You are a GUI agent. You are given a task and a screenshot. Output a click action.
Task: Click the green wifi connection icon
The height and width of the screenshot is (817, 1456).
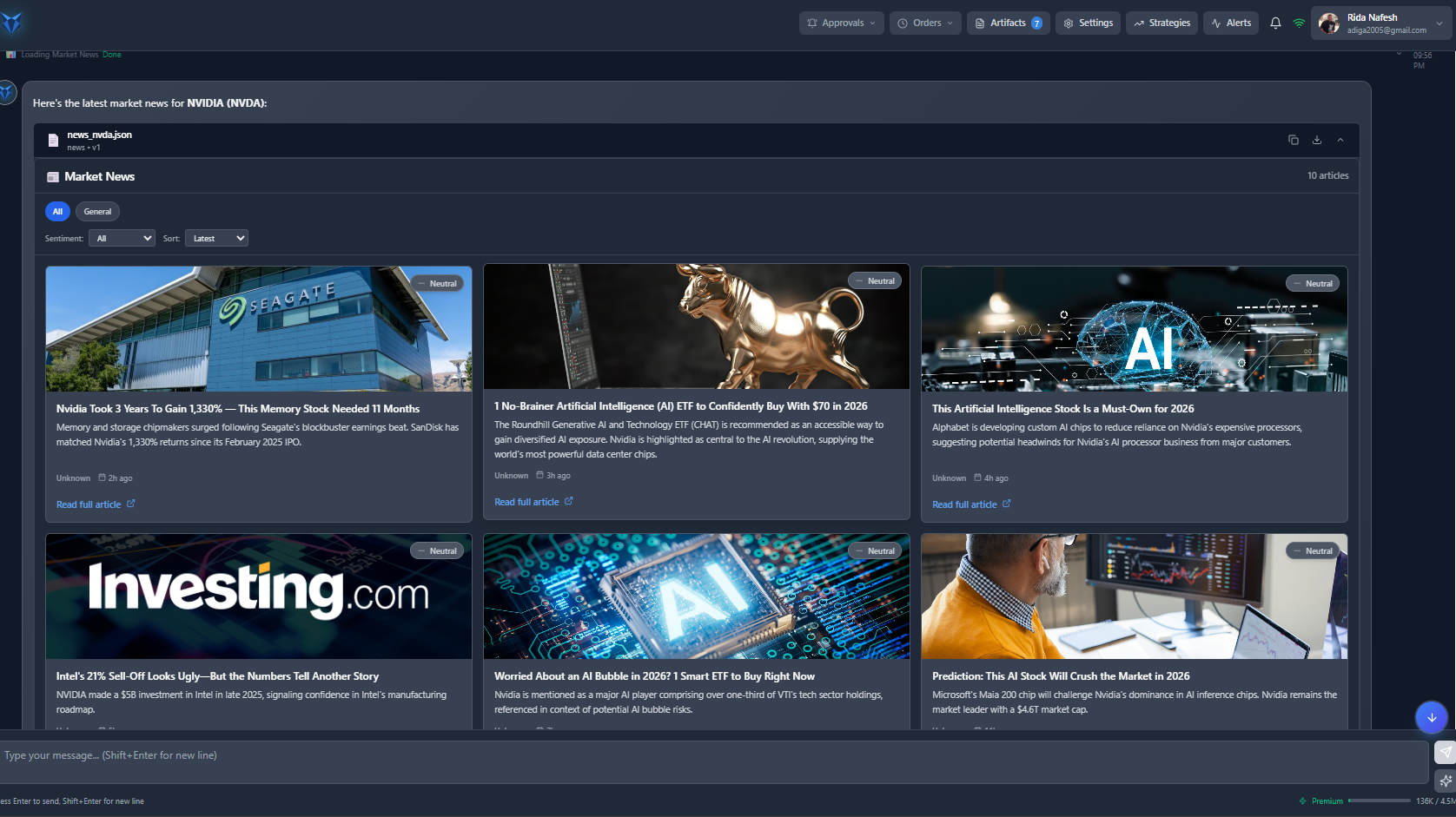1299,23
